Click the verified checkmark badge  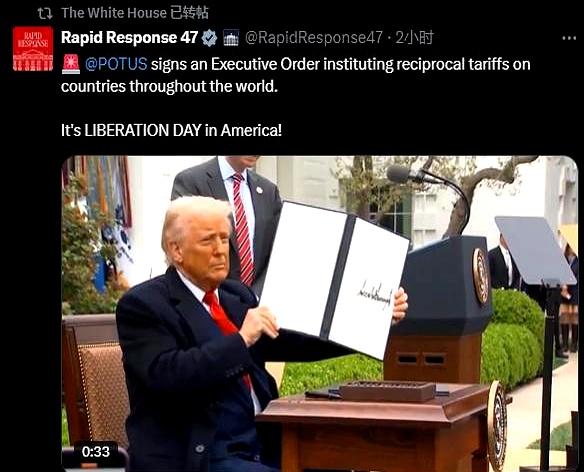(x=210, y=38)
